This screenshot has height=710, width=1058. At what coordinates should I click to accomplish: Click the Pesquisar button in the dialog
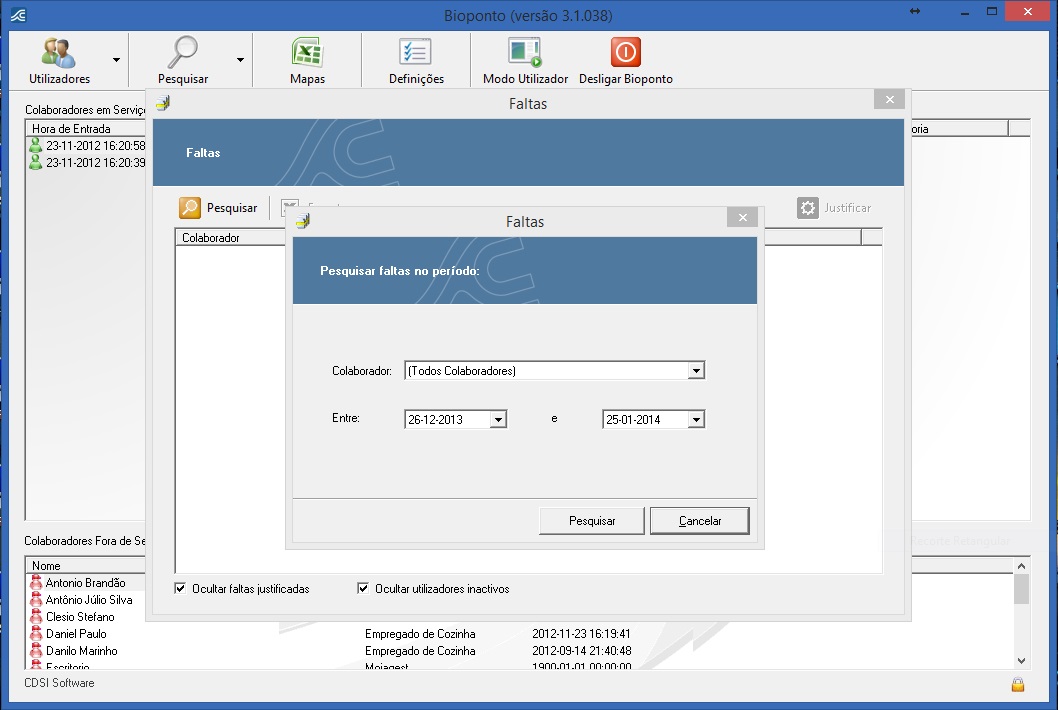pos(592,521)
